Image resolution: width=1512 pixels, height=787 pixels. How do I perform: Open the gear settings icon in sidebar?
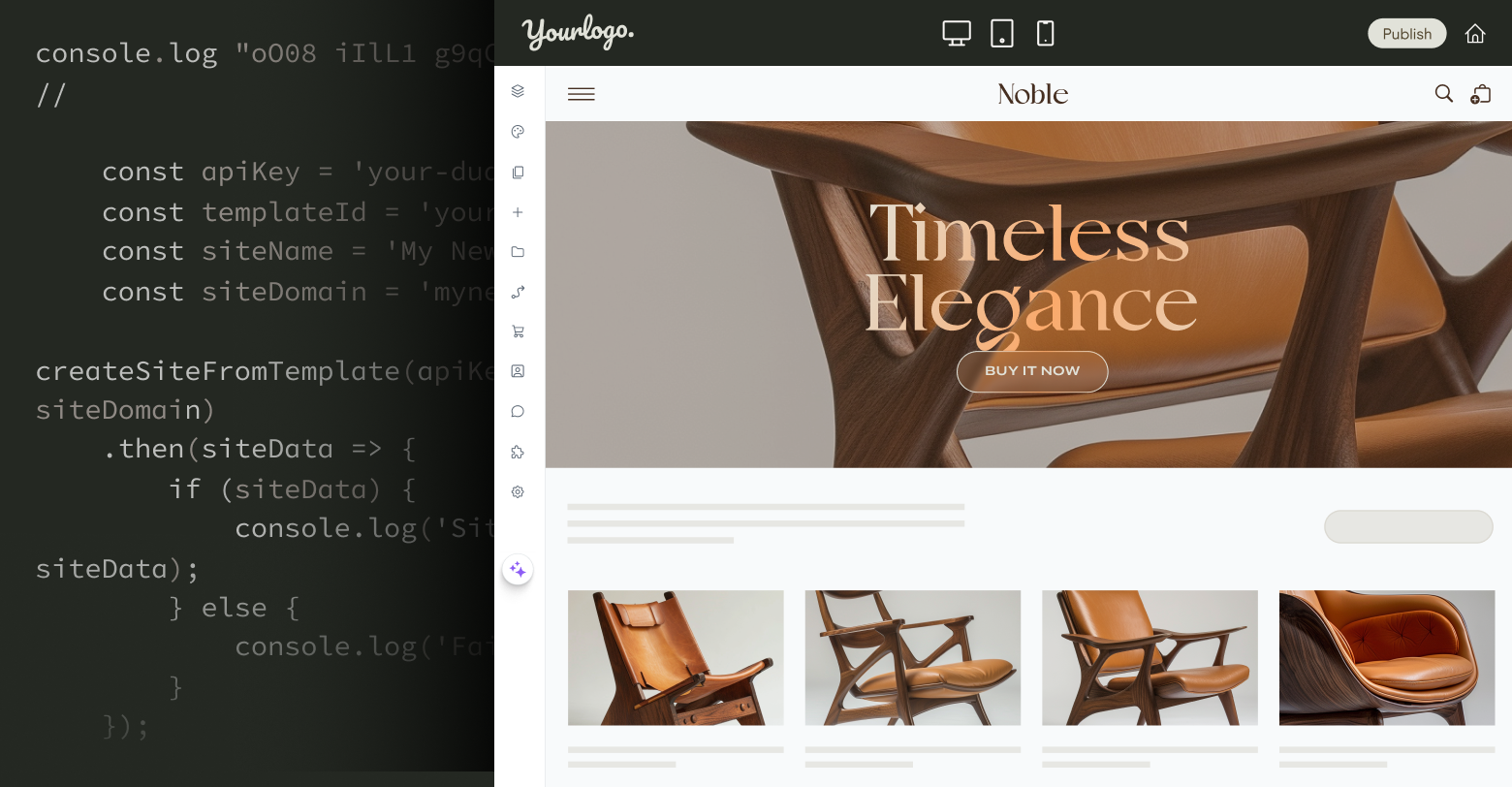[518, 492]
